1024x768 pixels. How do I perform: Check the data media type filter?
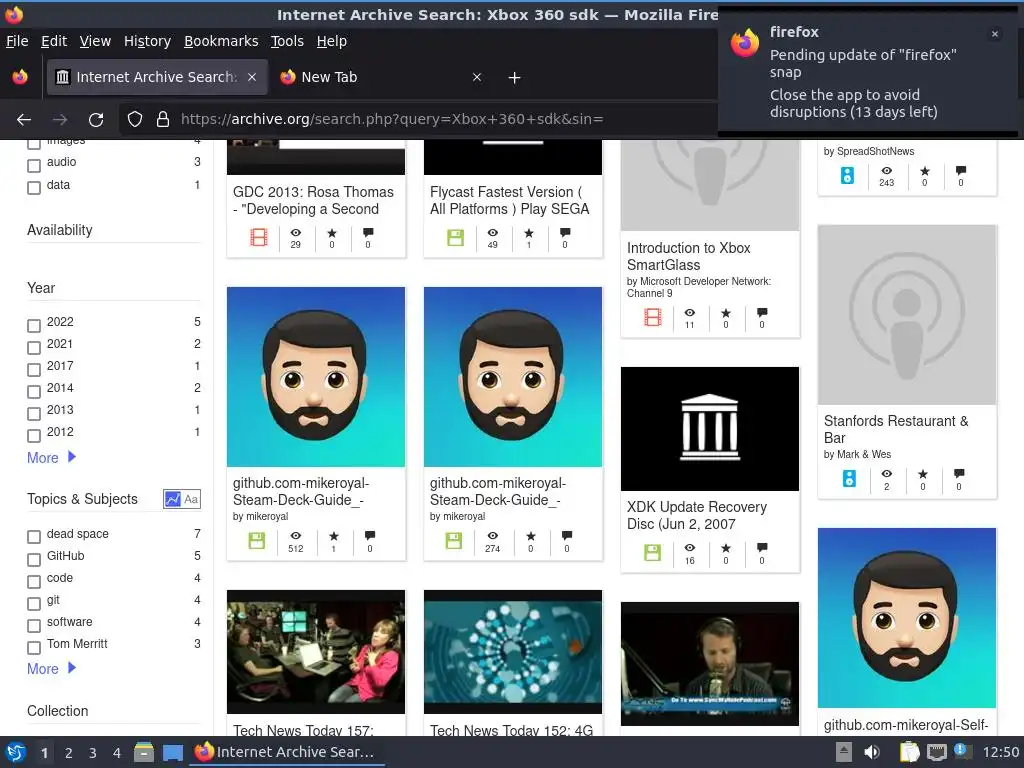pyautogui.click(x=34, y=188)
